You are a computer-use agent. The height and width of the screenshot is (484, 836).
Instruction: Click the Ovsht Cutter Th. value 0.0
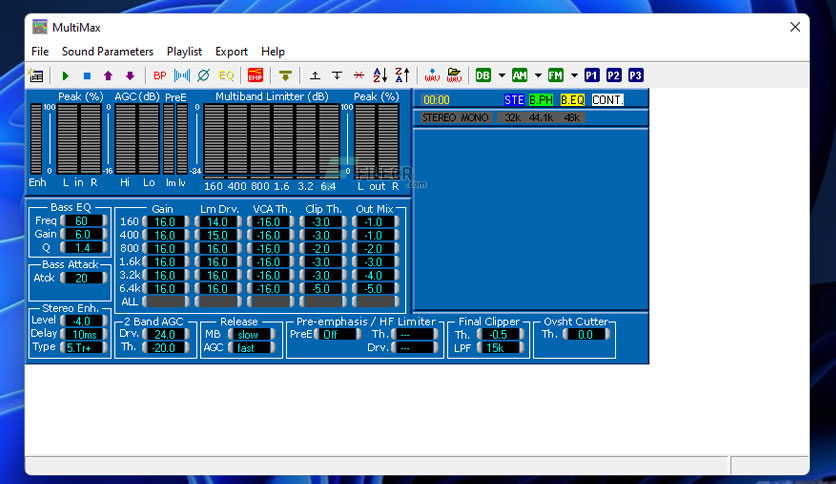click(586, 334)
